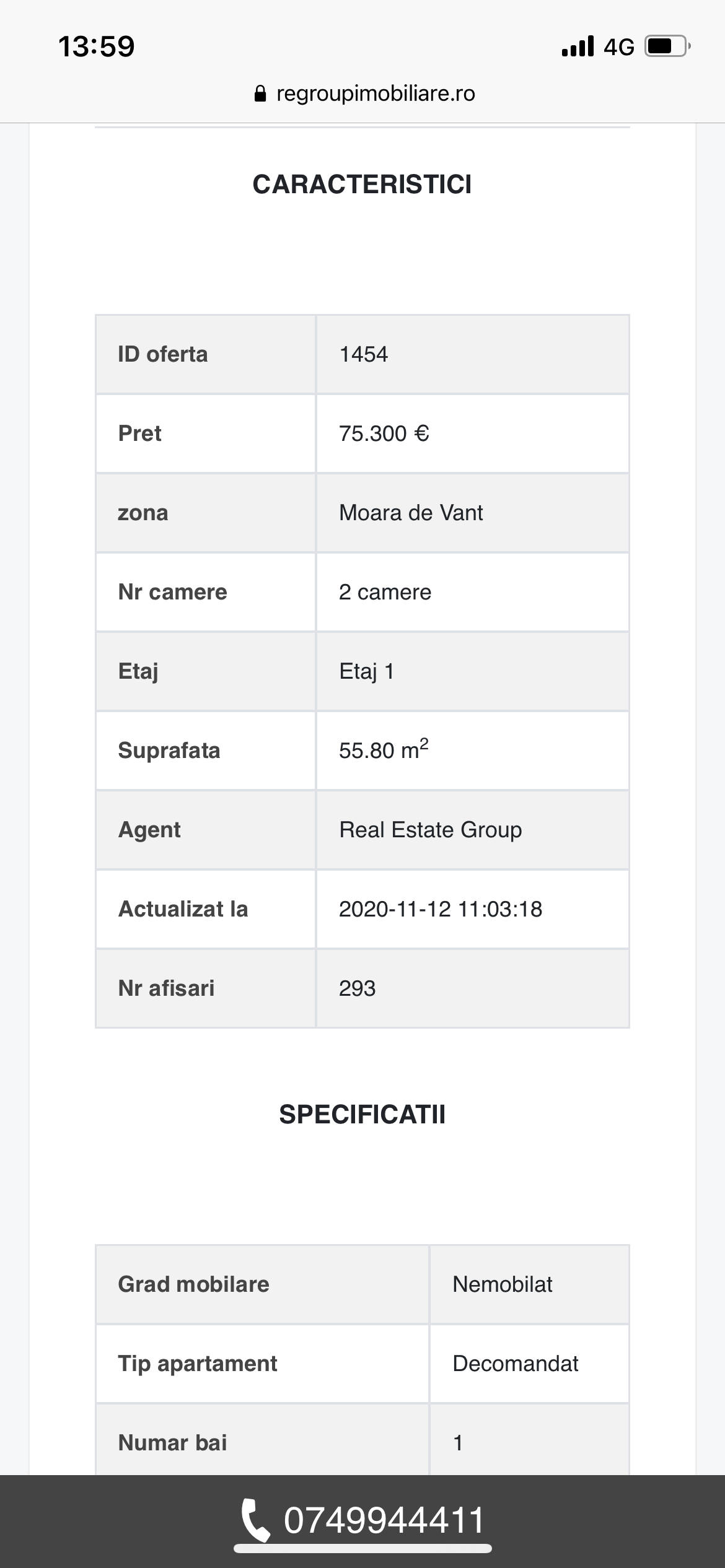Tap the SPECIFICATII section heading
Screen dimensions: 725x1568
coord(362,1115)
